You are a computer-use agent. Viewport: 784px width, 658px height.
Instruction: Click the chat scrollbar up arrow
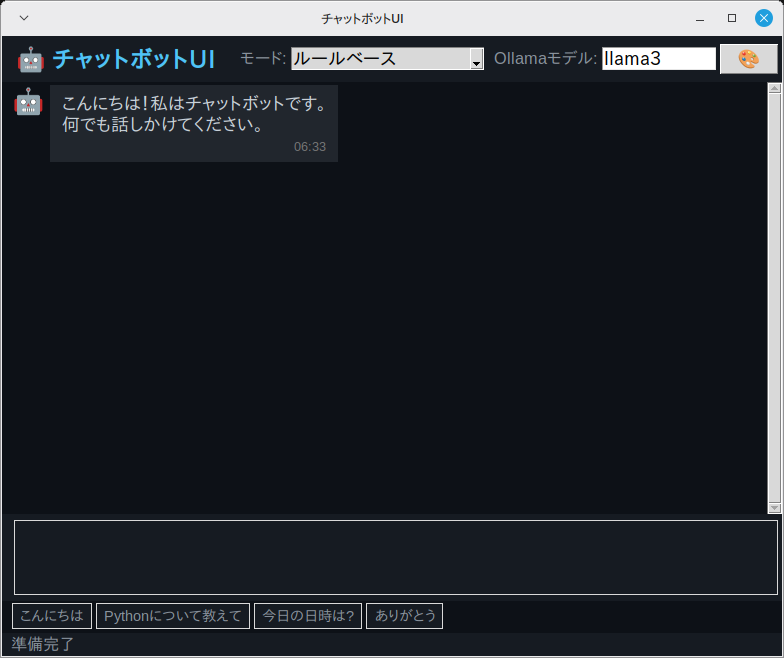tap(774, 88)
